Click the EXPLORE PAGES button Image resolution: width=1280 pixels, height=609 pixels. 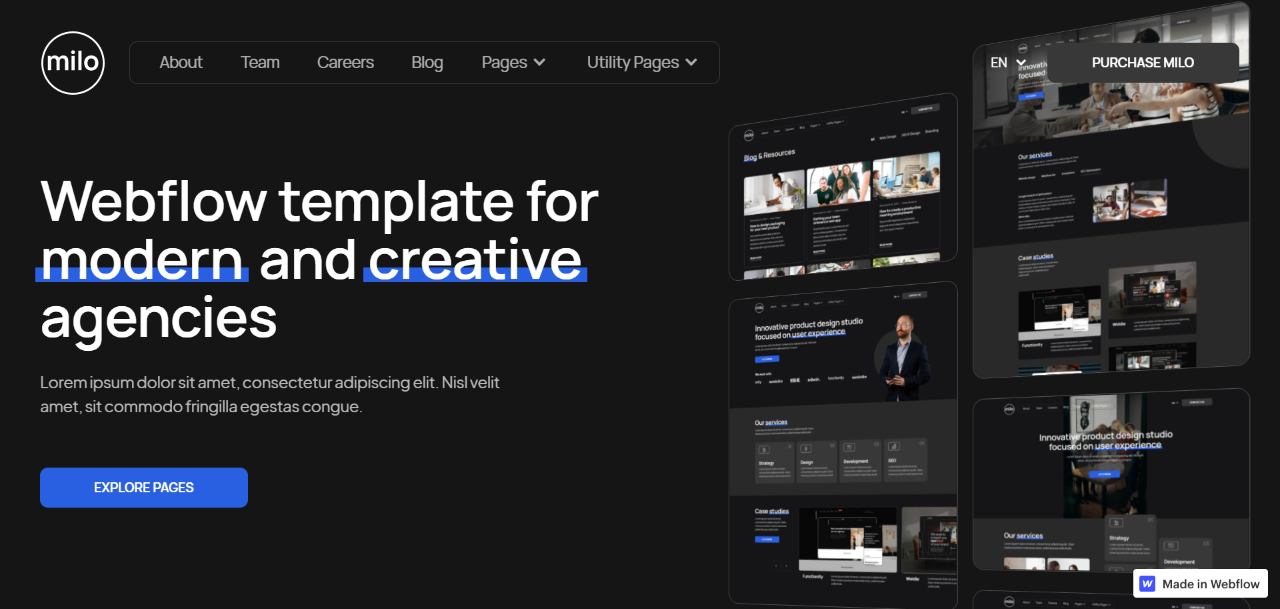[x=143, y=487]
